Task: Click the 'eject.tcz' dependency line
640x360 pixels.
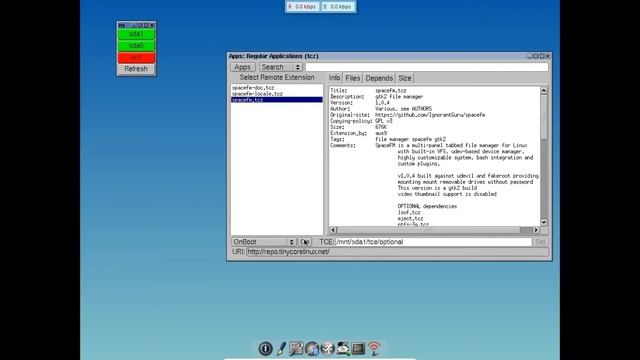Action: [411, 219]
